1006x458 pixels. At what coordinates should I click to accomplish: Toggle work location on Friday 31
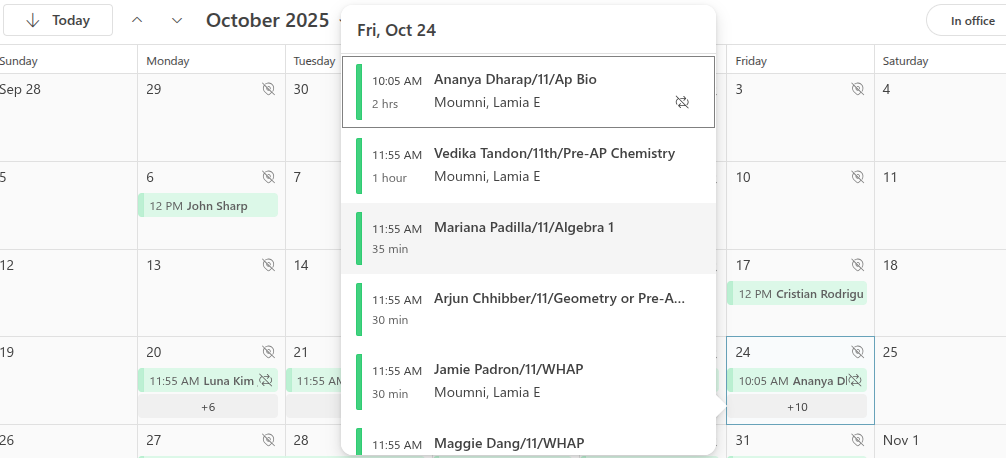857,440
